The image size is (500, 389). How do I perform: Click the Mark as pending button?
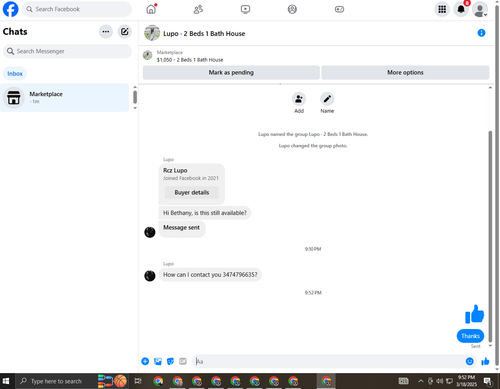pos(231,72)
